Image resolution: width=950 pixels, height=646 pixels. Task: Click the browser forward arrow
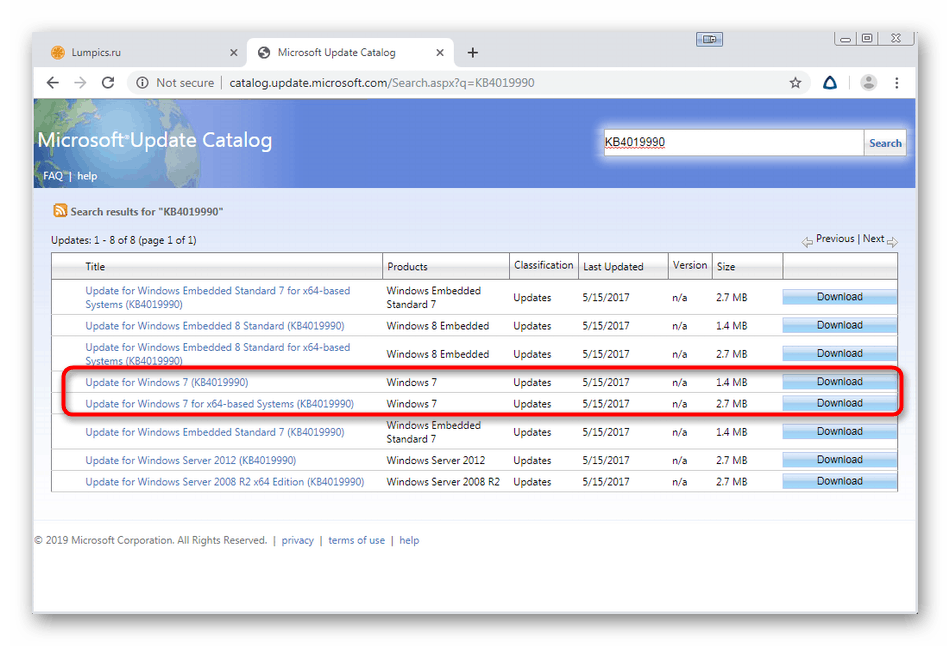[x=81, y=83]
